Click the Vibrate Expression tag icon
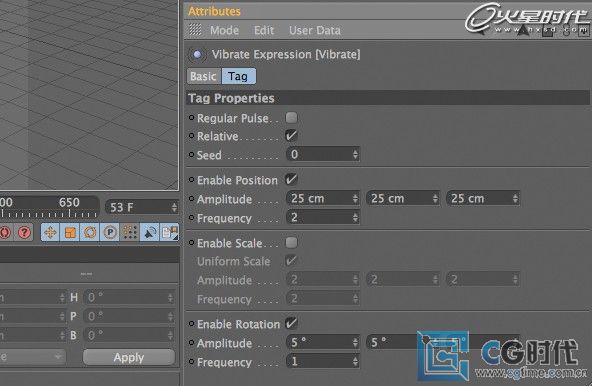The height and width of the screenshot is (386, 592). point(197,55)
